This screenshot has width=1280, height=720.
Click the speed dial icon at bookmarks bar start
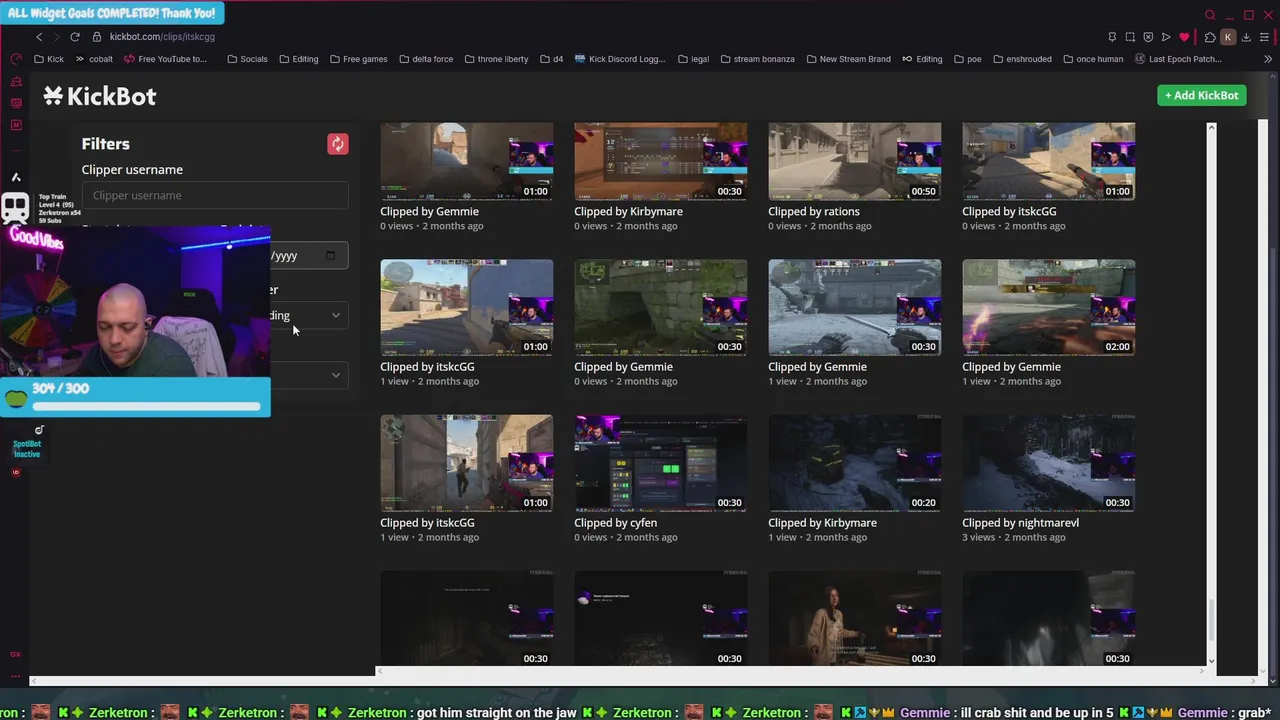15,59
